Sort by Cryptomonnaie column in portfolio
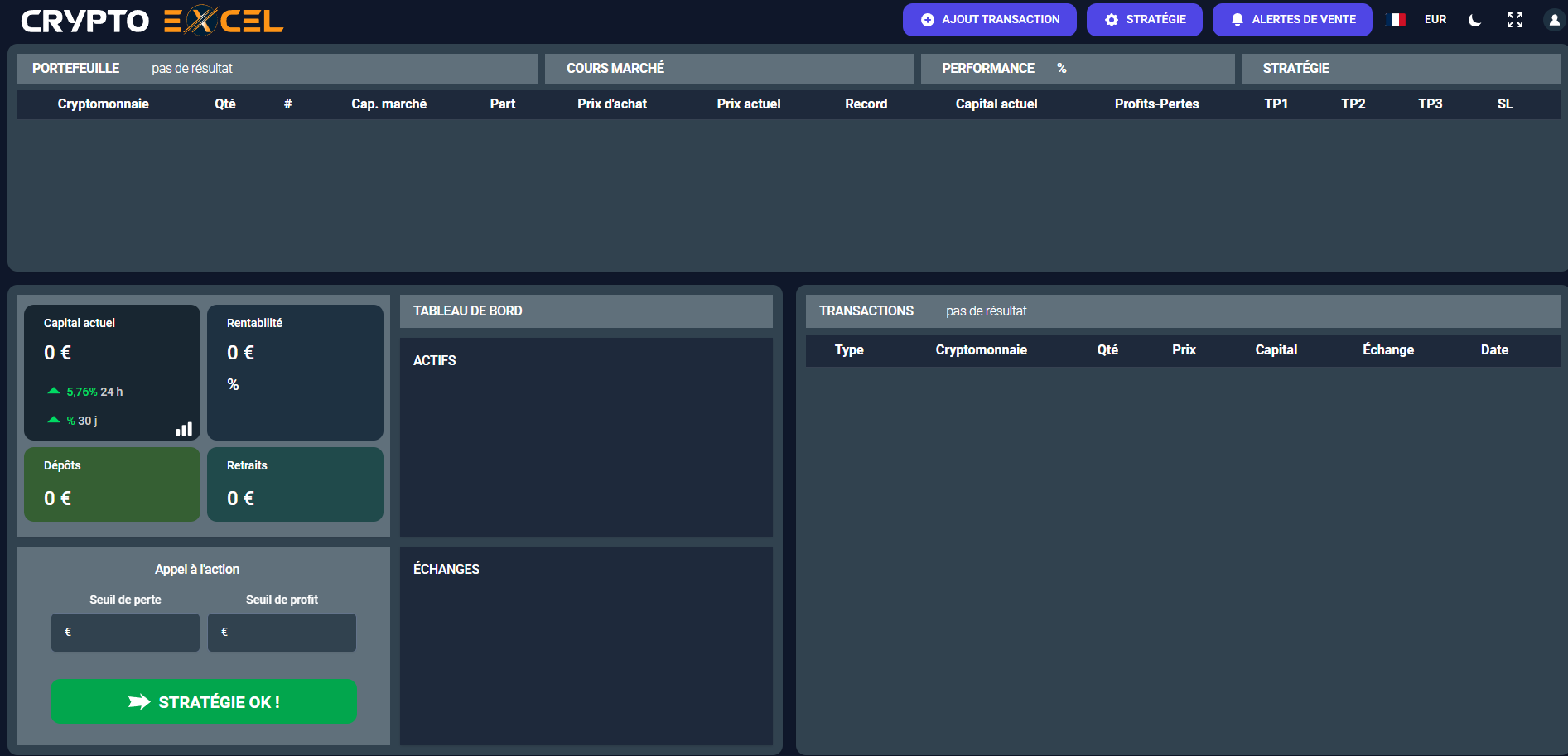The image size is (1568, 756). pos(104,104)
